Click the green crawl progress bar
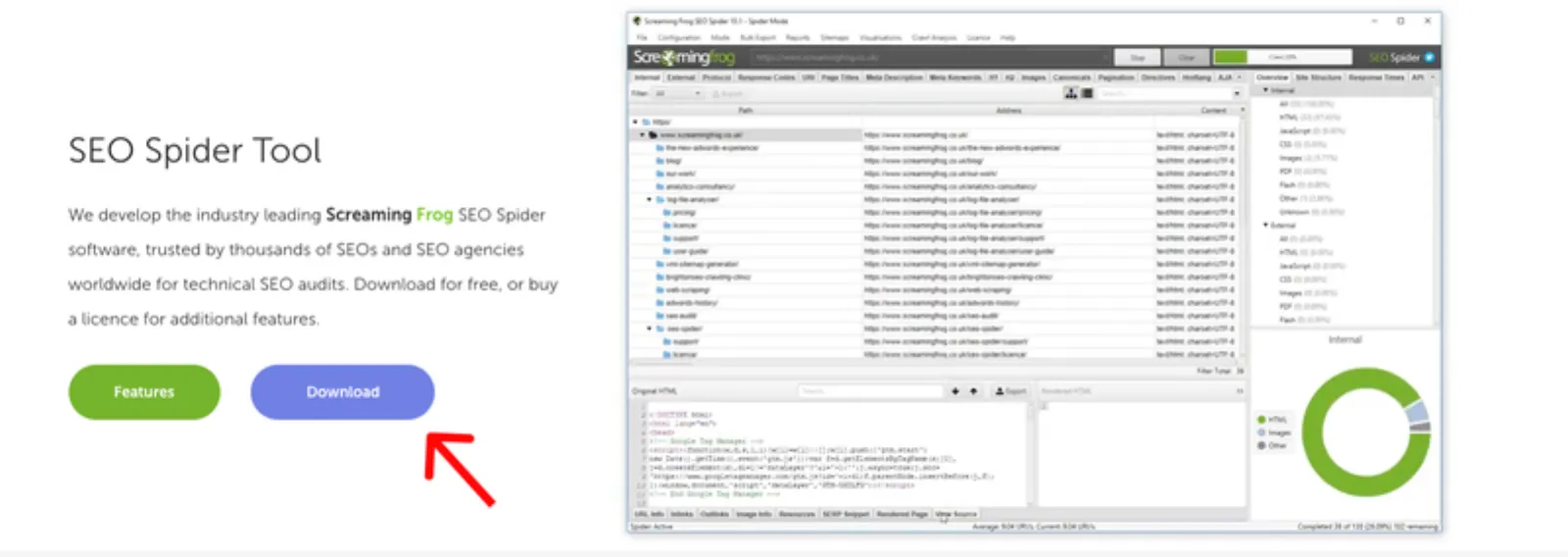 click(1231, 57)
